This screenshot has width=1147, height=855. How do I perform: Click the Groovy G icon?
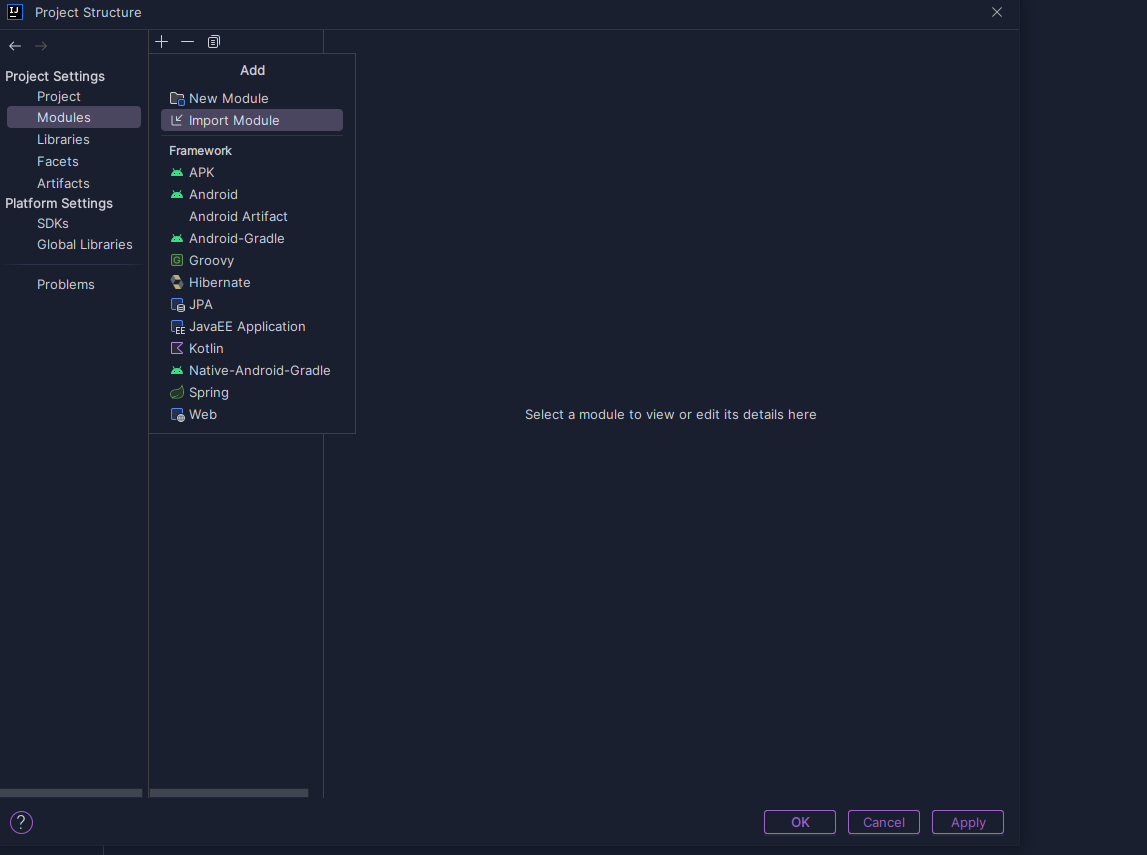click(x=177, y=260)
